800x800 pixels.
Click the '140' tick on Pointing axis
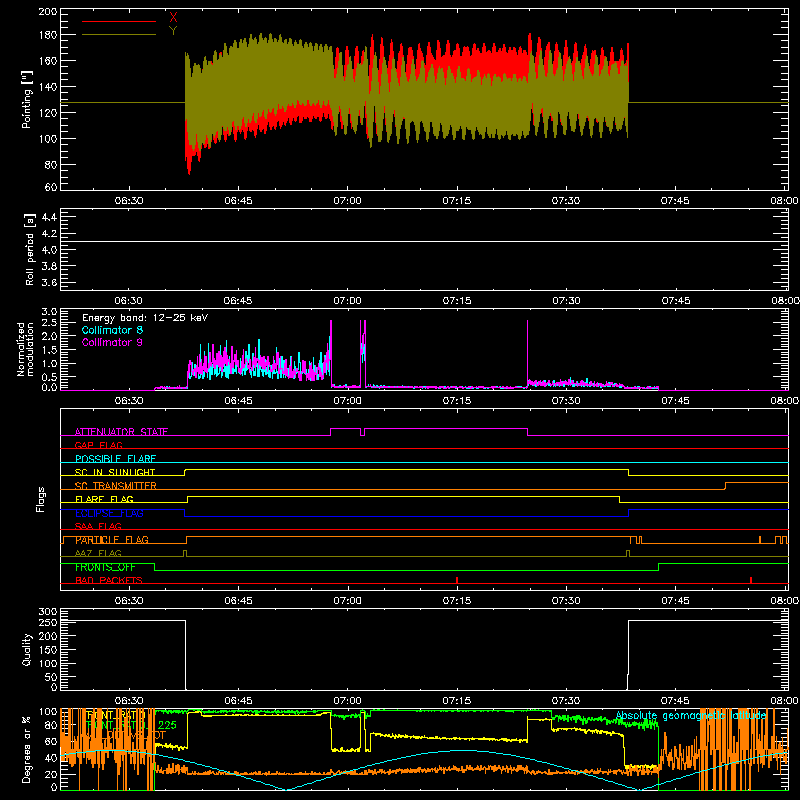[x=47, y=87]
